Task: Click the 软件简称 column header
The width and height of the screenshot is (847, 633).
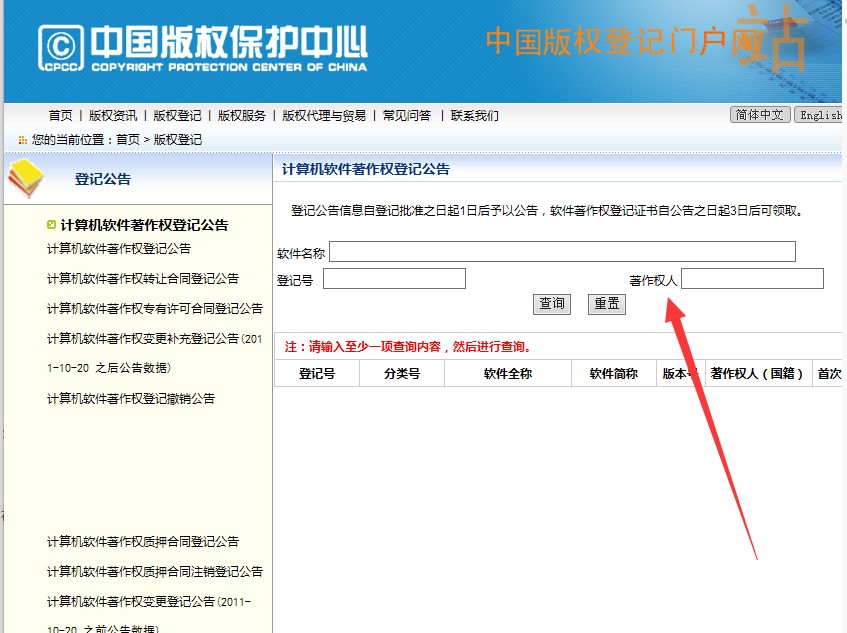Action: tap(614, 374)
